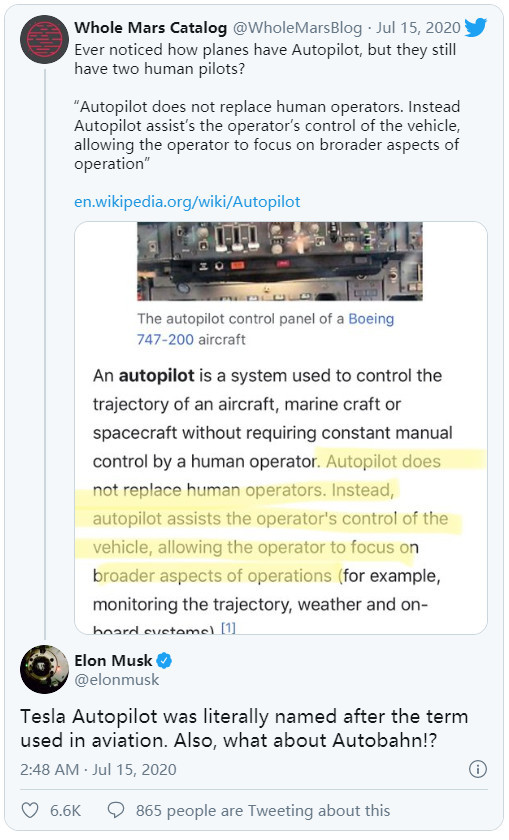Viewport: 509px width, 840px height.
Task: Click the @WholeMarsBlog handle
Action: tap(297, 27)
